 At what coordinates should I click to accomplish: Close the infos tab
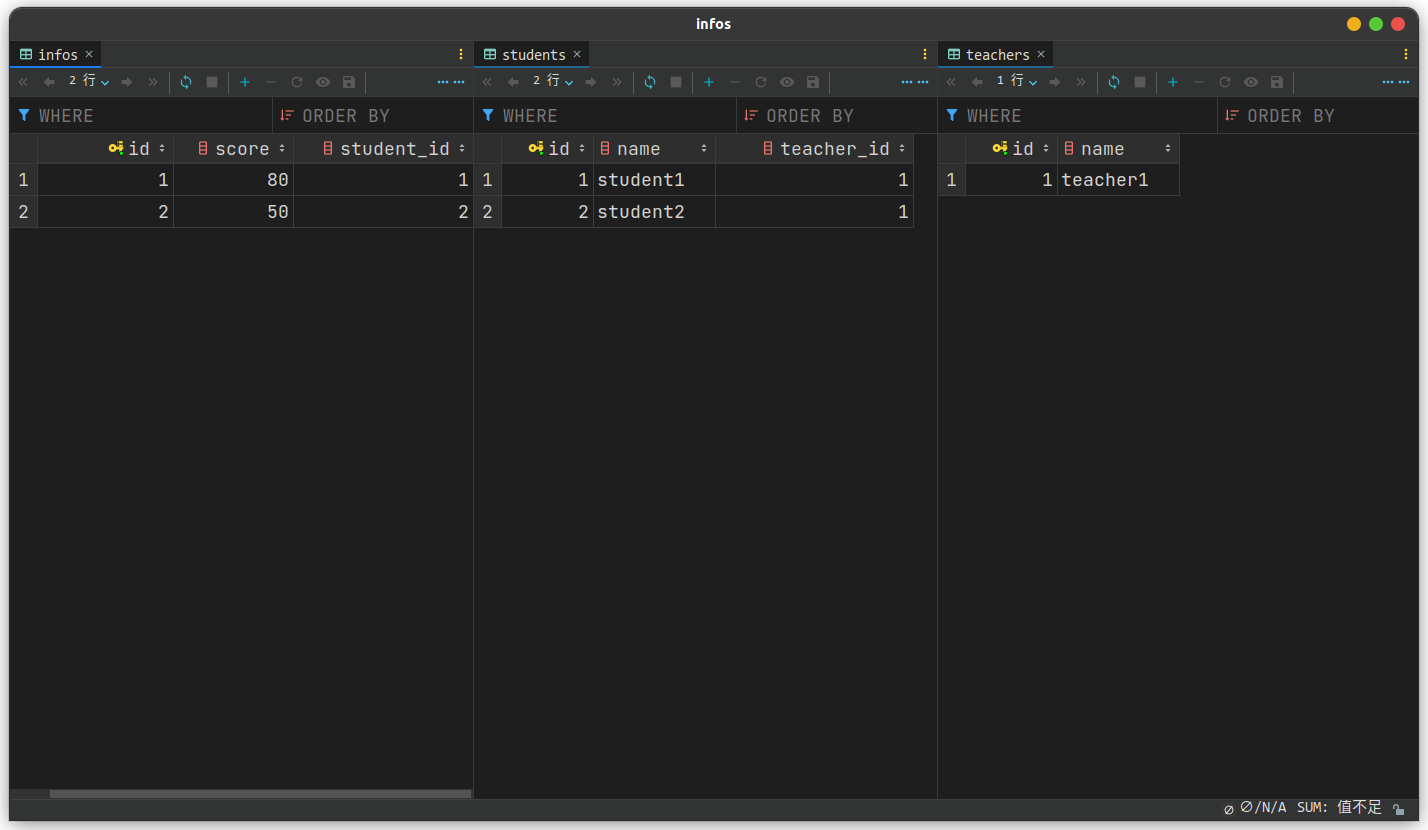pyautogui.click(x=89, y=54)
